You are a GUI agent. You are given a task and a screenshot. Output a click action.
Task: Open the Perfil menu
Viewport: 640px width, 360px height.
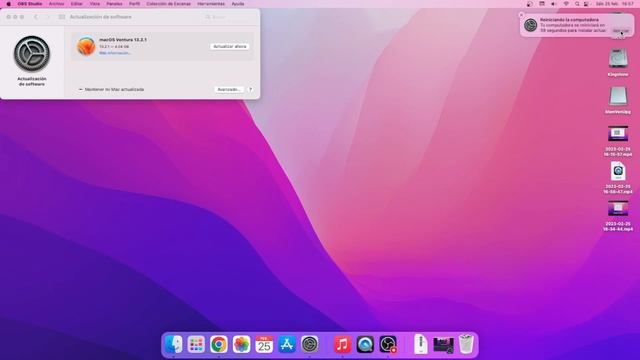[x=134, y=4]
